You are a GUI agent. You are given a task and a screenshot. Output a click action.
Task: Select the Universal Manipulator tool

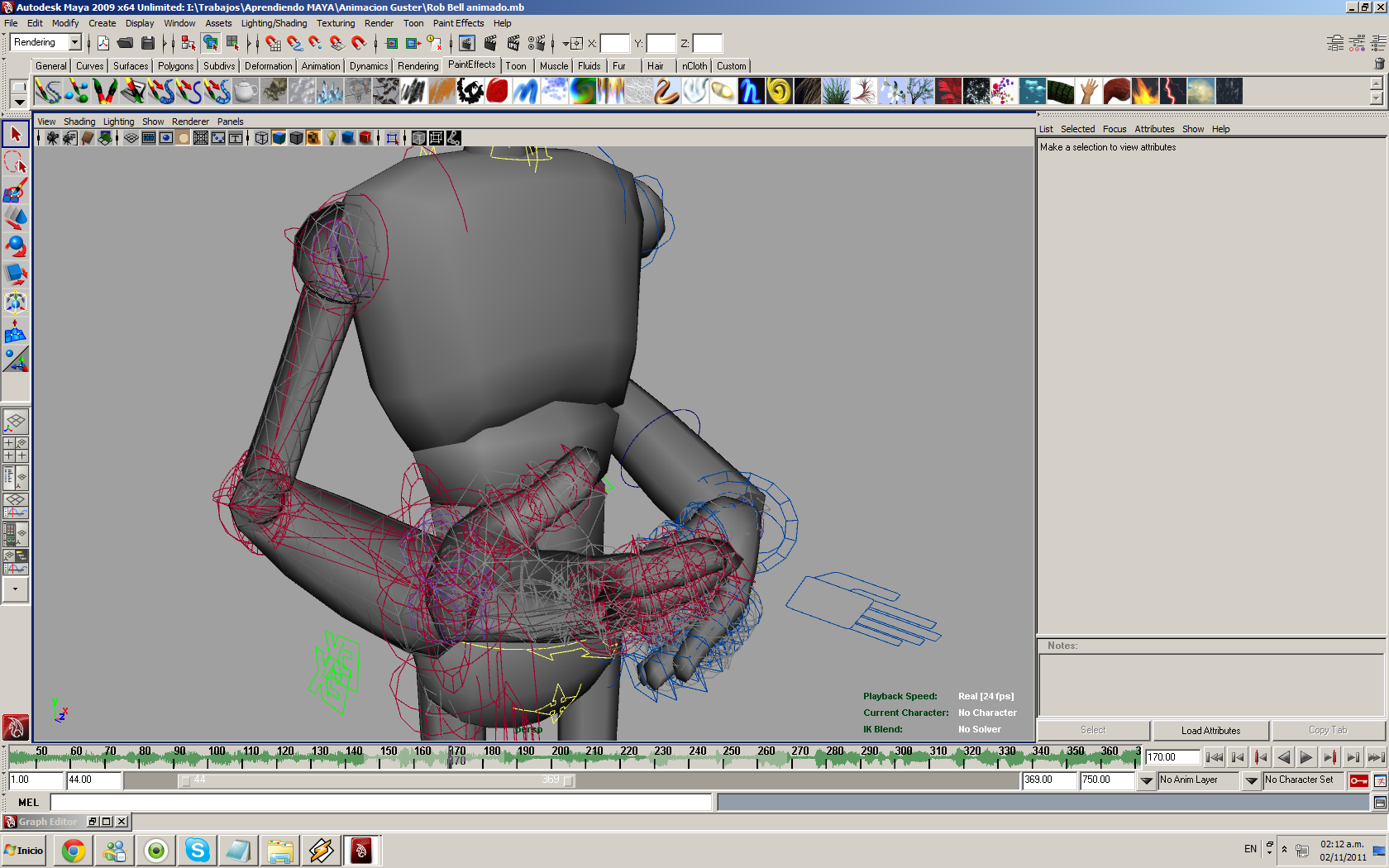coord(16,303)
